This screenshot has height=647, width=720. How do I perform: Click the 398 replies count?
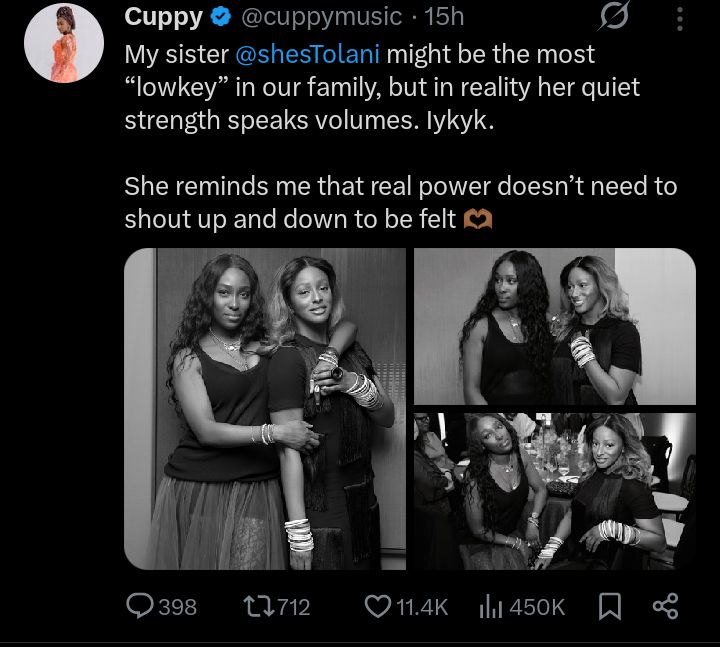pos(176,606)
